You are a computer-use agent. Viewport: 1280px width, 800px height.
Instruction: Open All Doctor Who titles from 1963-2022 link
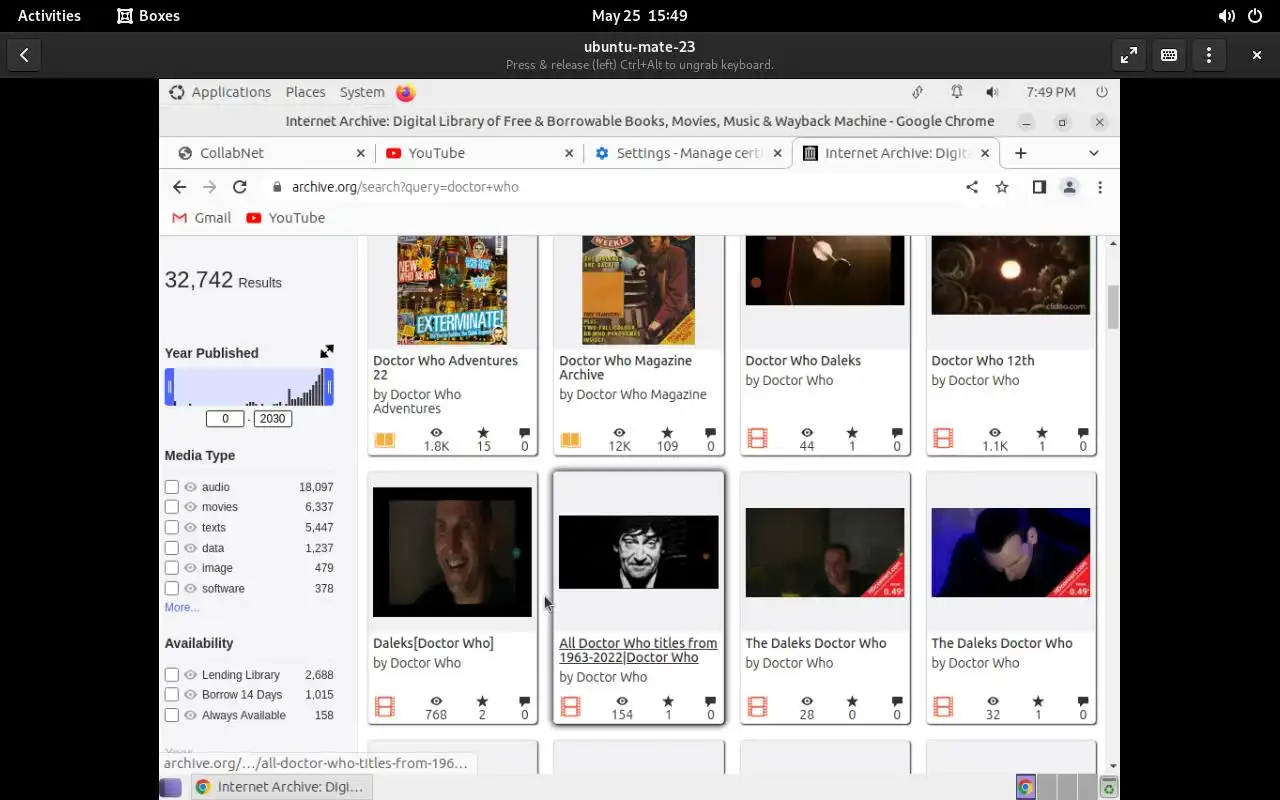coord(638,650)
